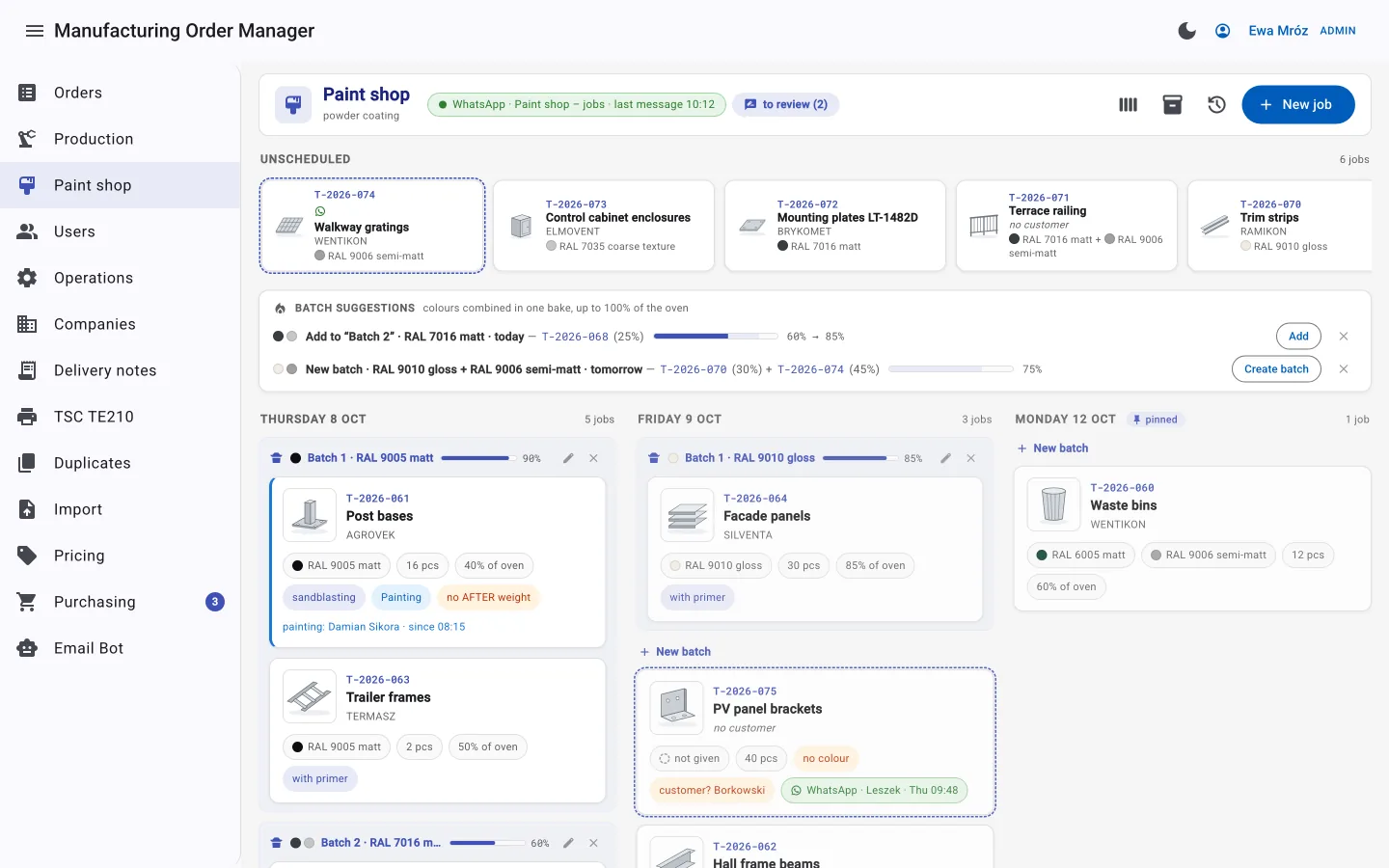
Task: Click the barcode columns view icon
Action: click(x=1128, y=104)
